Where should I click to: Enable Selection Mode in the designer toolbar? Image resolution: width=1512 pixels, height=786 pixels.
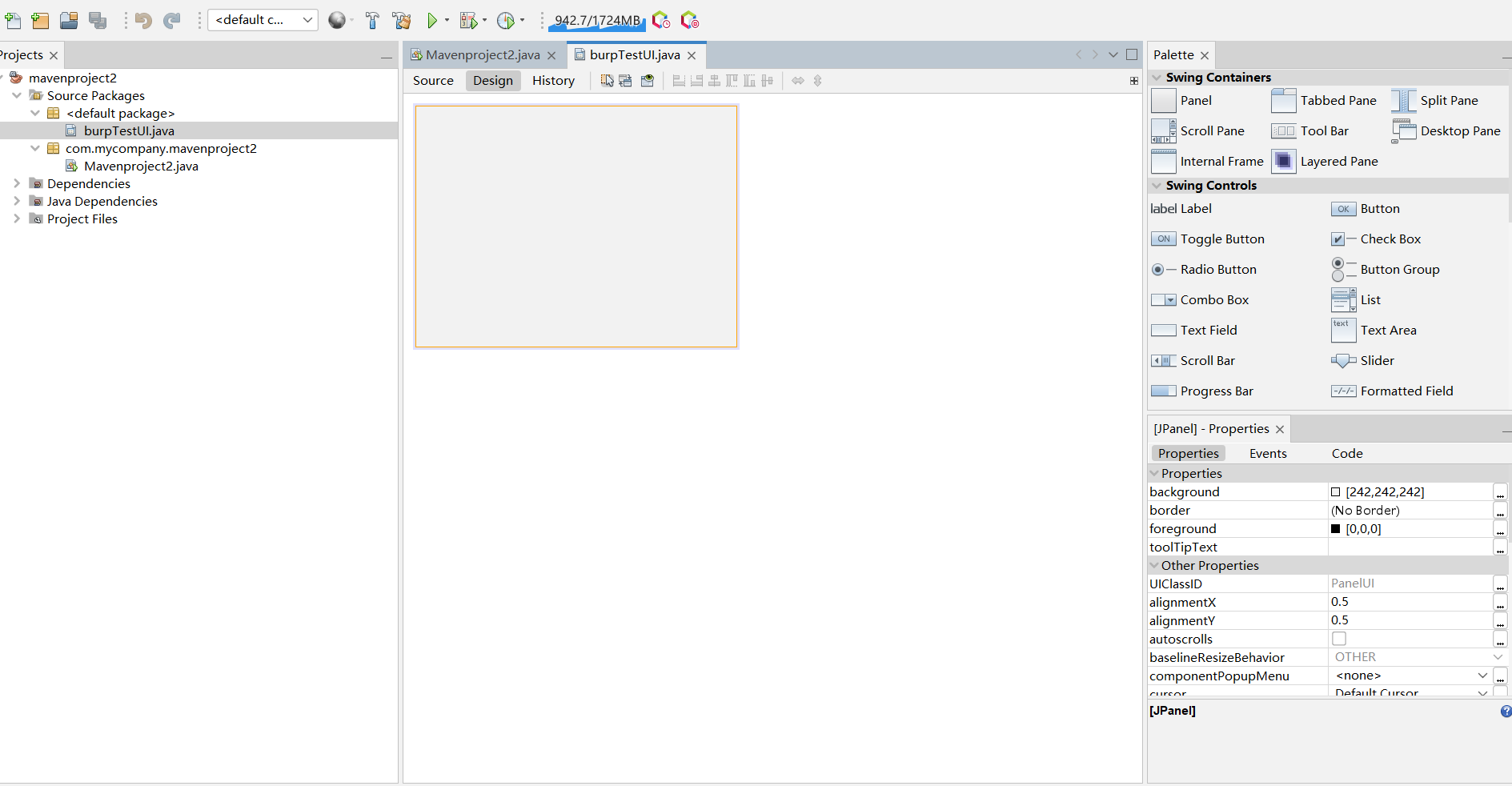click(606, 80)
